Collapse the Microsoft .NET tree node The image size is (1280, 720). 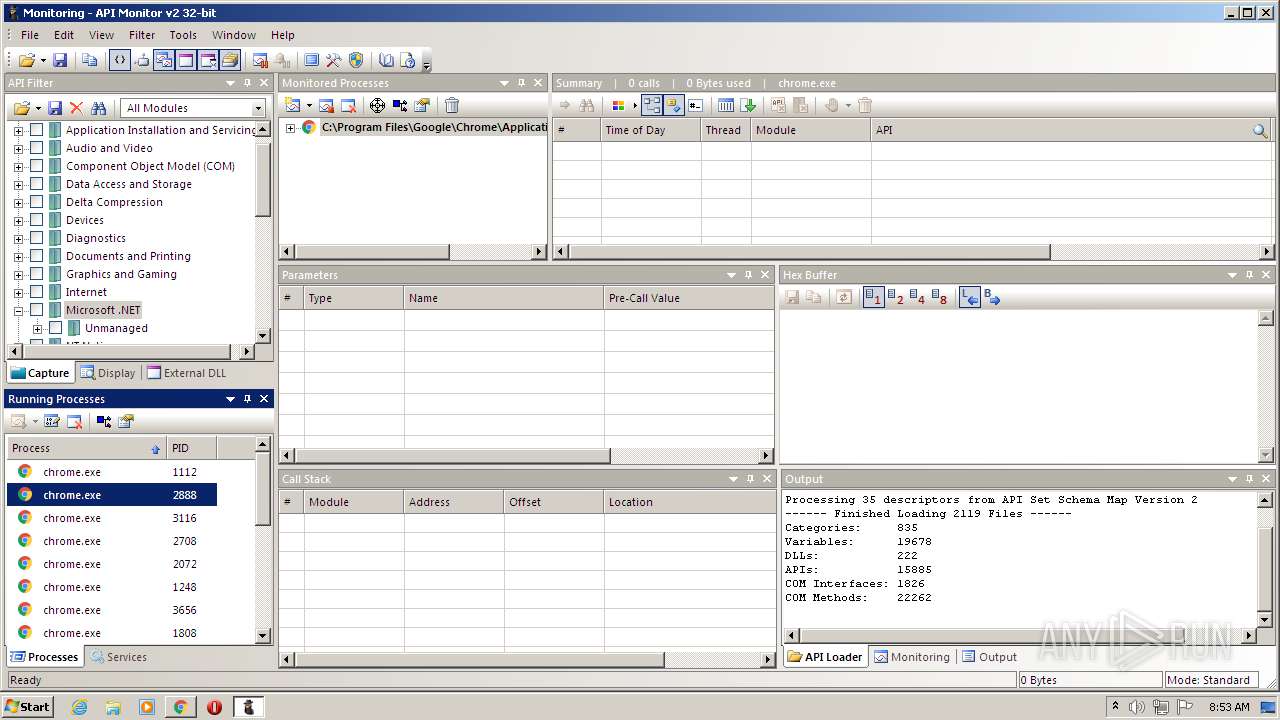pos(18,310)
